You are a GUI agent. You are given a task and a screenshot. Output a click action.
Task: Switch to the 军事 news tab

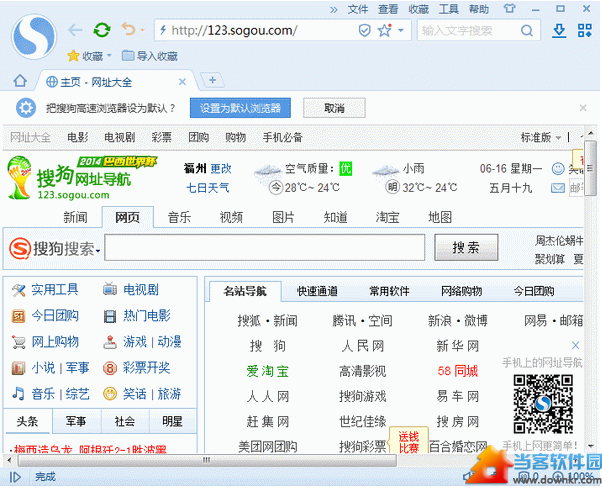[x=76, y=421]
